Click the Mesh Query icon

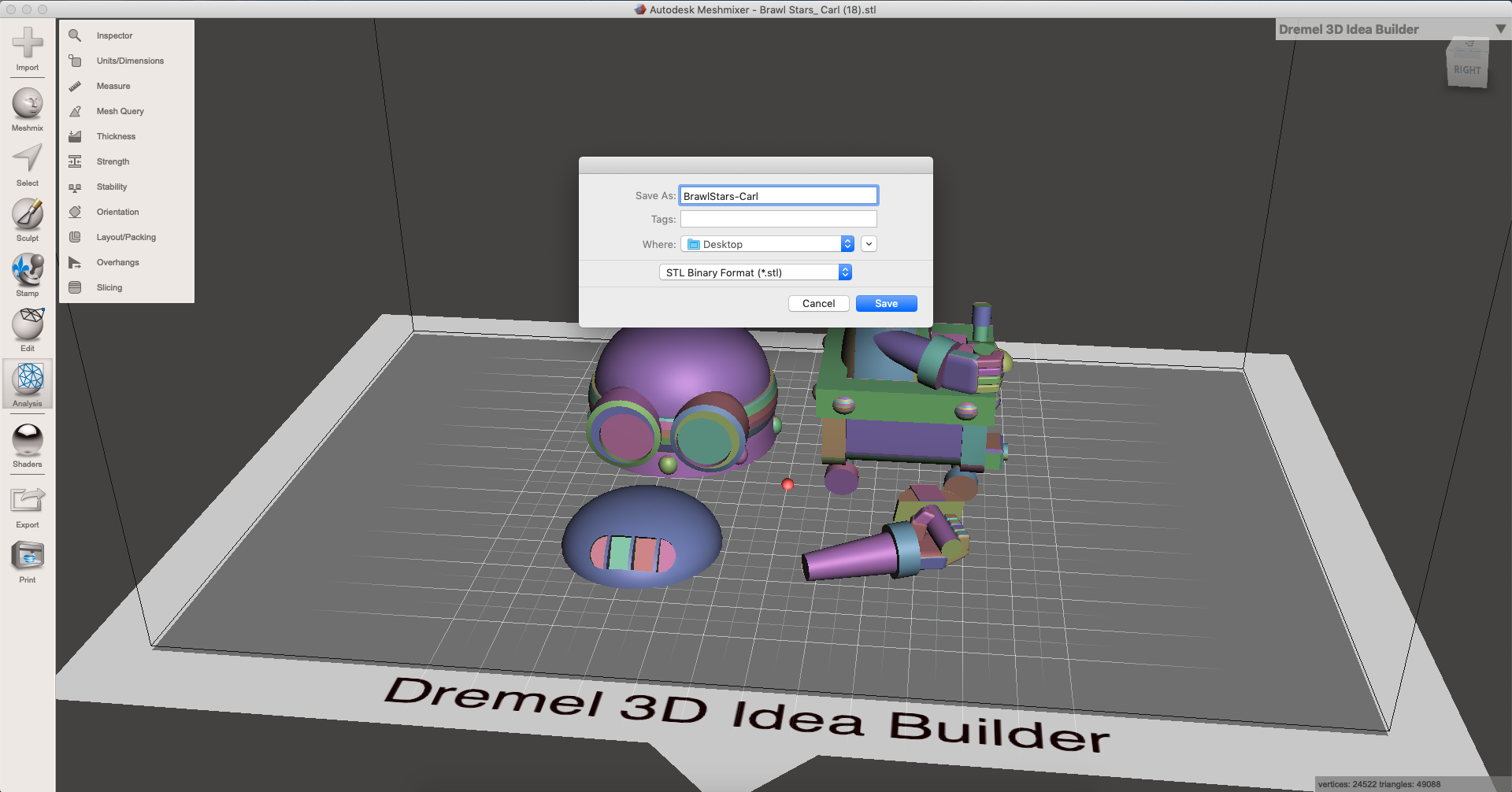pos(75,111)
